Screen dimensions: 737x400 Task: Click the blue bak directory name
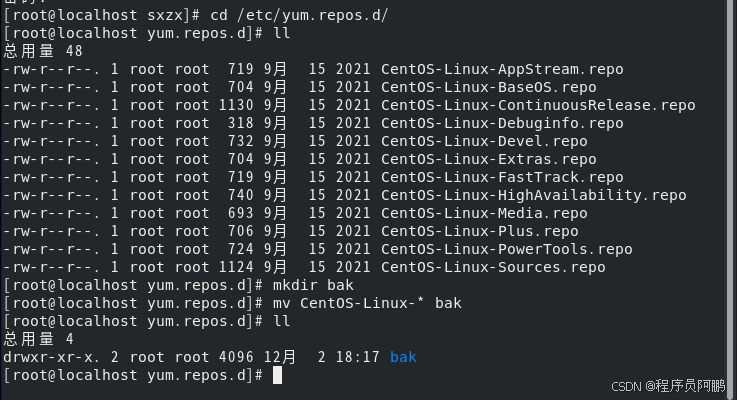pyautogui.click(x=403, y=357)
